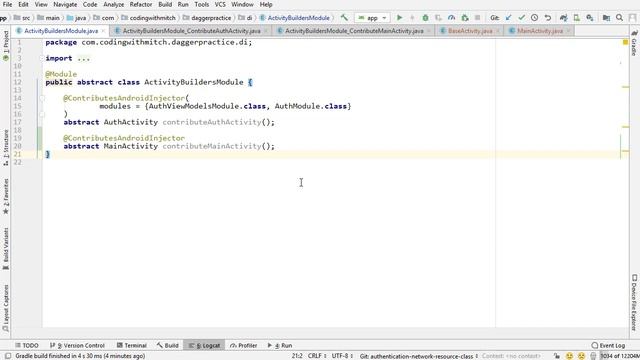Switch to MainActivity.java tab
The height and width of the screenshot is (360, 640).
coord(539,31)
